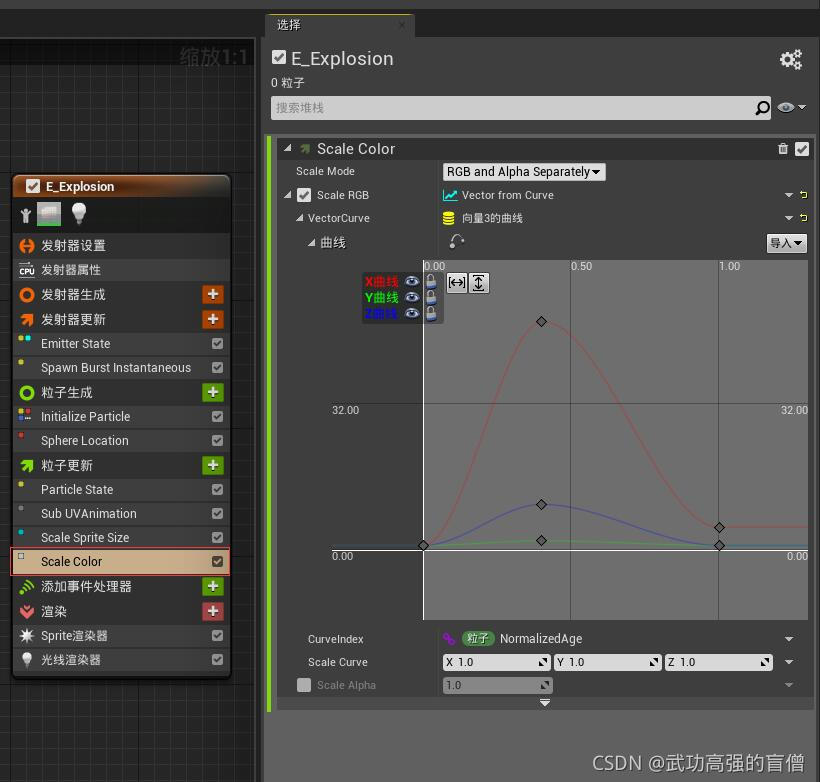Select the red curve peak keyframe
The height and width of the screenshot is (782, 820).
541,321
